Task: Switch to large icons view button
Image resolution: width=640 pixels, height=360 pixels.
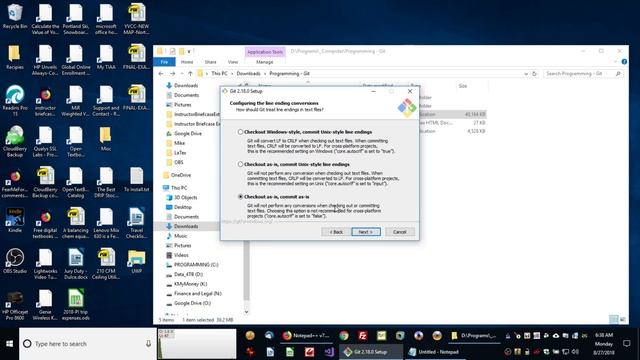Action: (622, 319)
